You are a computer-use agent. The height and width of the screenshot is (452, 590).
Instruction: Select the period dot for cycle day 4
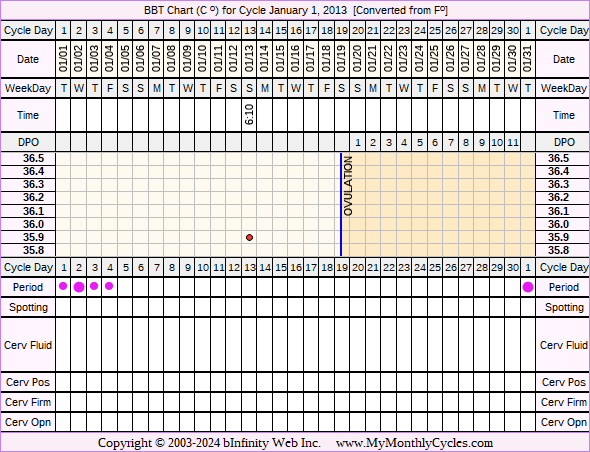pos(109,286)
